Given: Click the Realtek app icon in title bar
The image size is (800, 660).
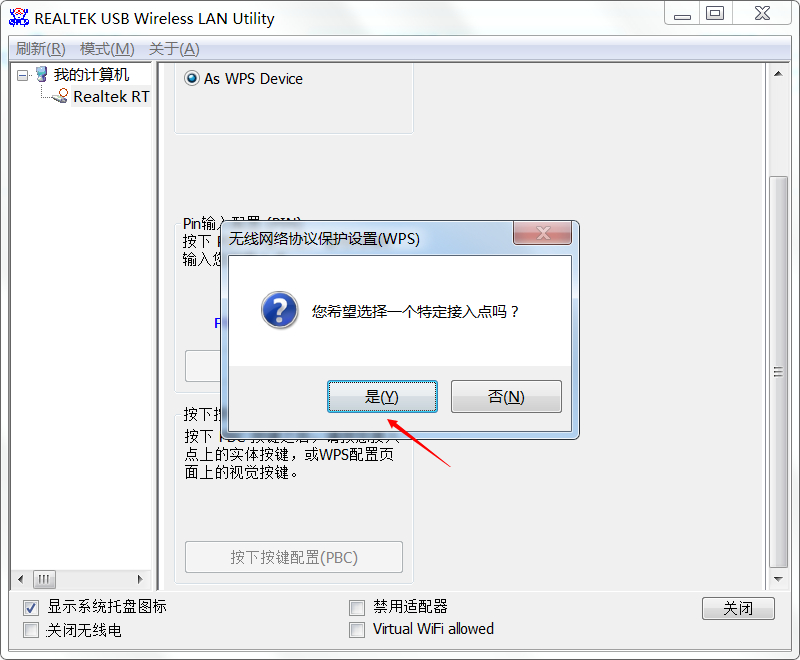Looking at the screenshot, I should [19, 17].
